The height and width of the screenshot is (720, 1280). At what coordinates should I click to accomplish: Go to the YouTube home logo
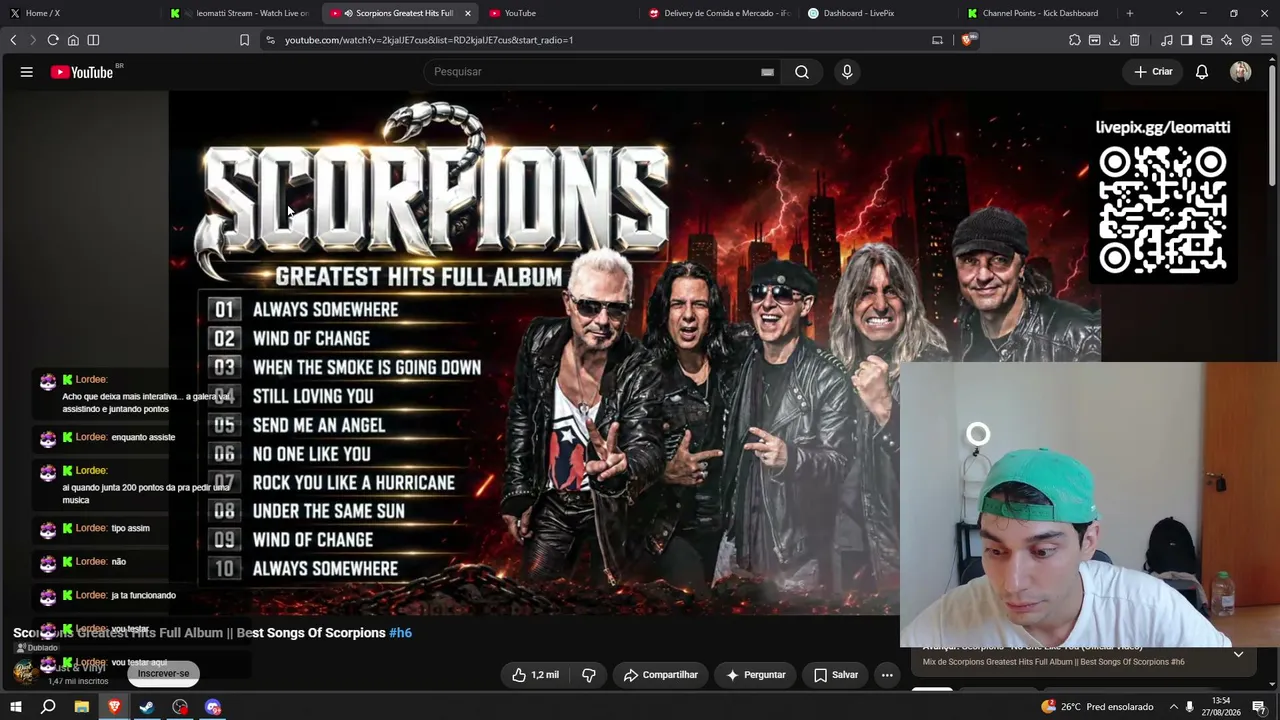pos(82,72)
